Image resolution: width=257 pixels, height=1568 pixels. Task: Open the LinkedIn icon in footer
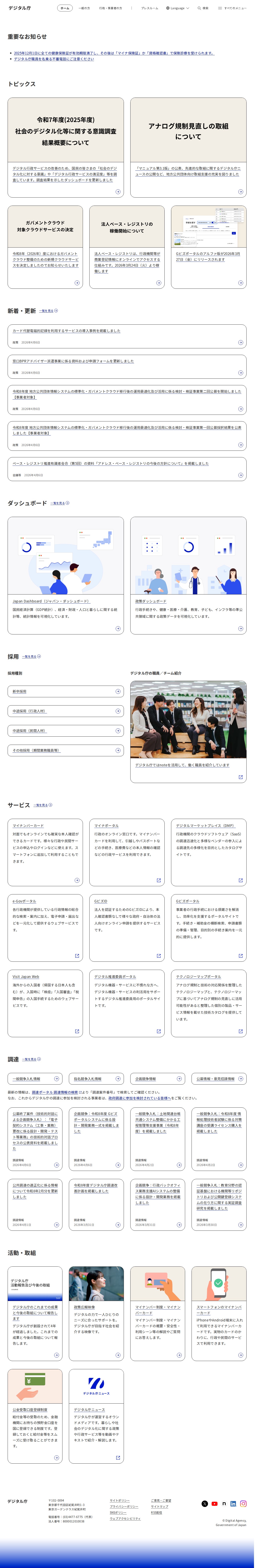pyautogui.click(x=233, y=1504)
